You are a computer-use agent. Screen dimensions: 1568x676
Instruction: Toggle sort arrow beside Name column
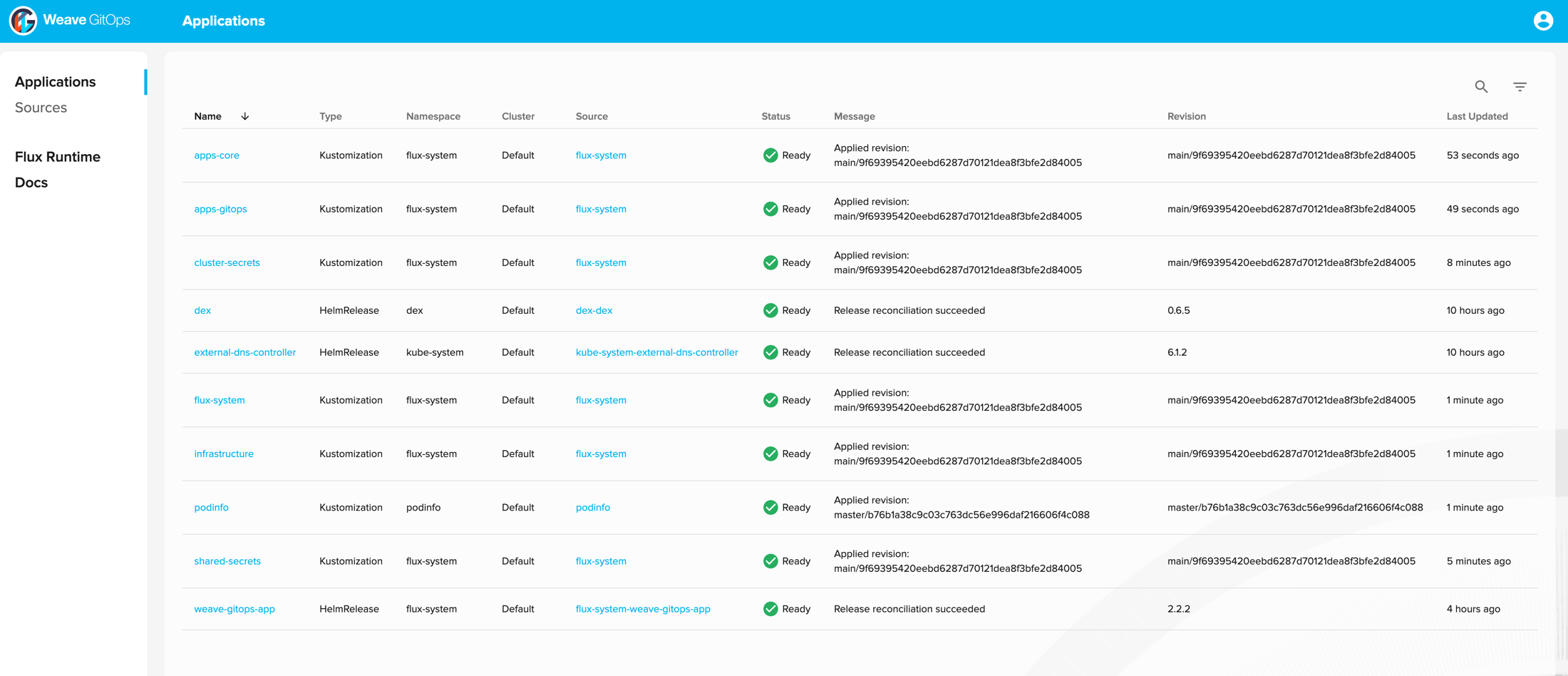pos(244,116)
